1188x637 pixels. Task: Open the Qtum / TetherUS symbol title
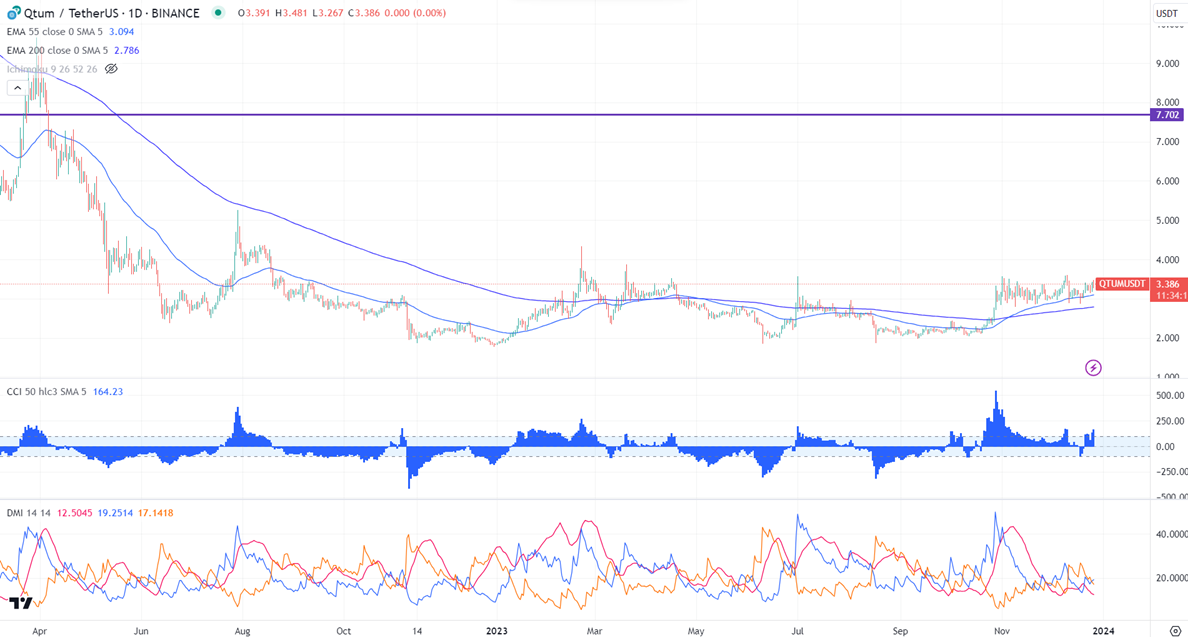click(x=111, y=13)
